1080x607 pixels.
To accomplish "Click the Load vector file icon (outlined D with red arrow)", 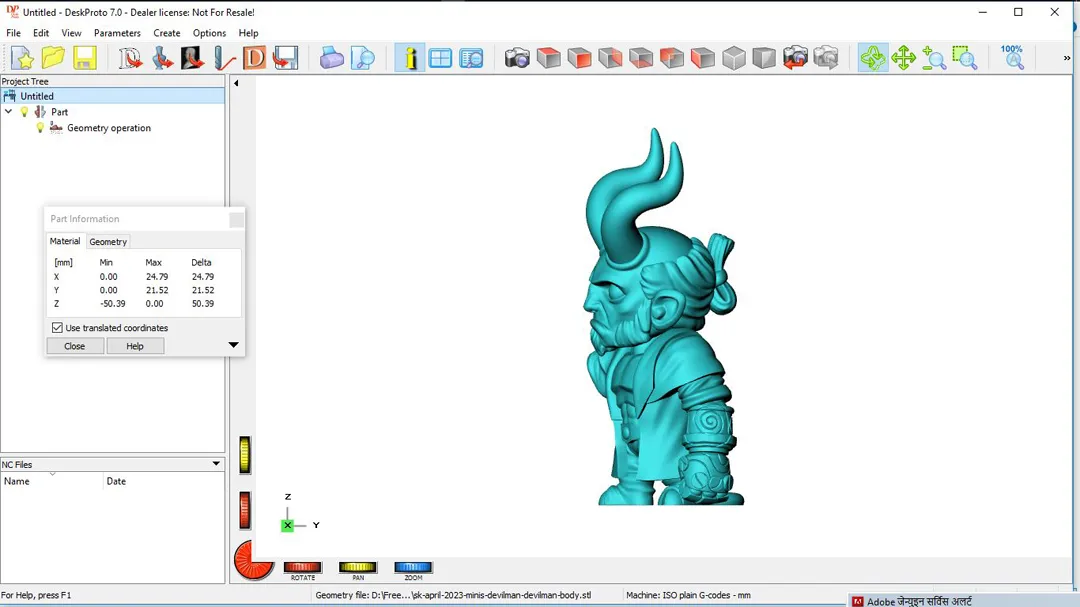I will point(129,58).
